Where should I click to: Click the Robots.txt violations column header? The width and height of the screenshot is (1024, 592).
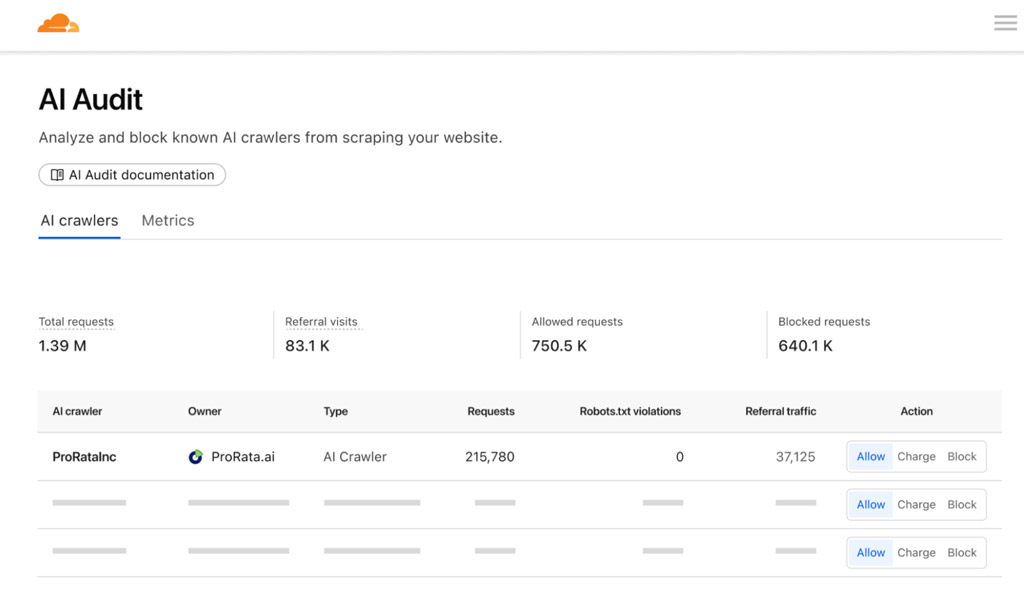[630, 411]
